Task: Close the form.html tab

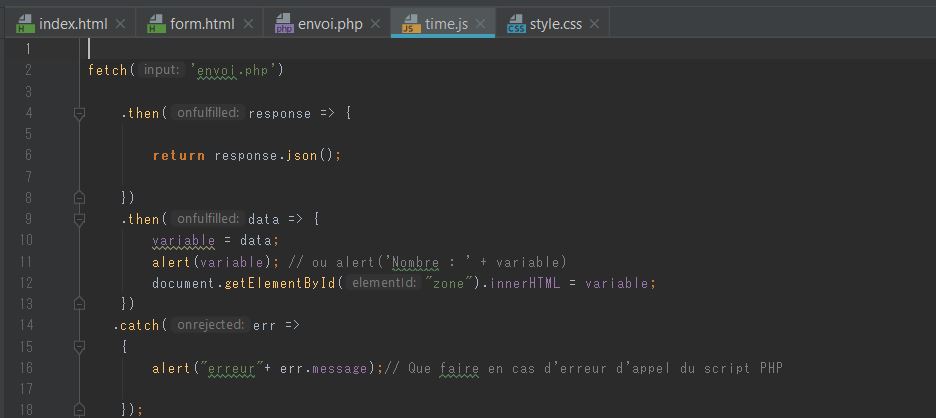Action: pos(249,24)
